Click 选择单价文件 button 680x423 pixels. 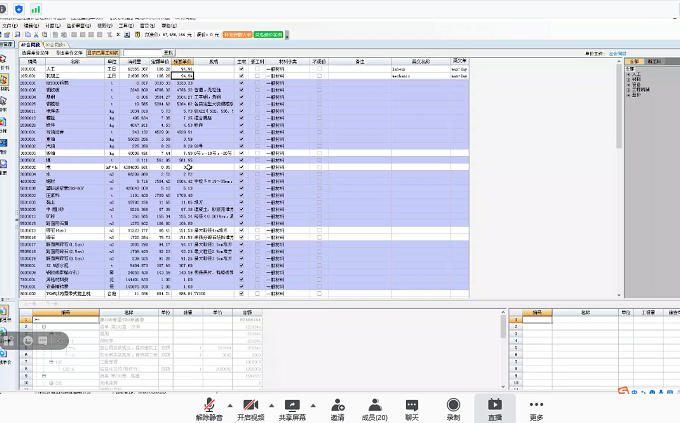pos(37,53)
